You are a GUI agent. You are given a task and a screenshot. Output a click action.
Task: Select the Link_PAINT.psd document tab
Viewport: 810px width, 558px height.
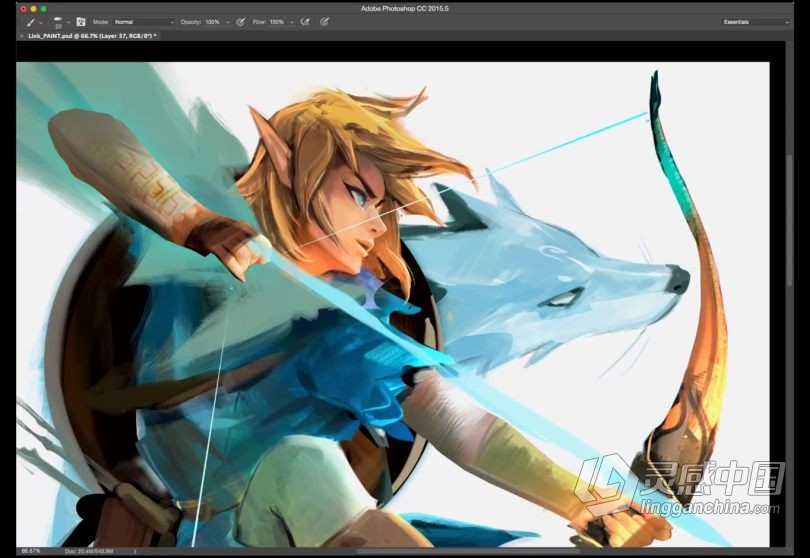90,36
